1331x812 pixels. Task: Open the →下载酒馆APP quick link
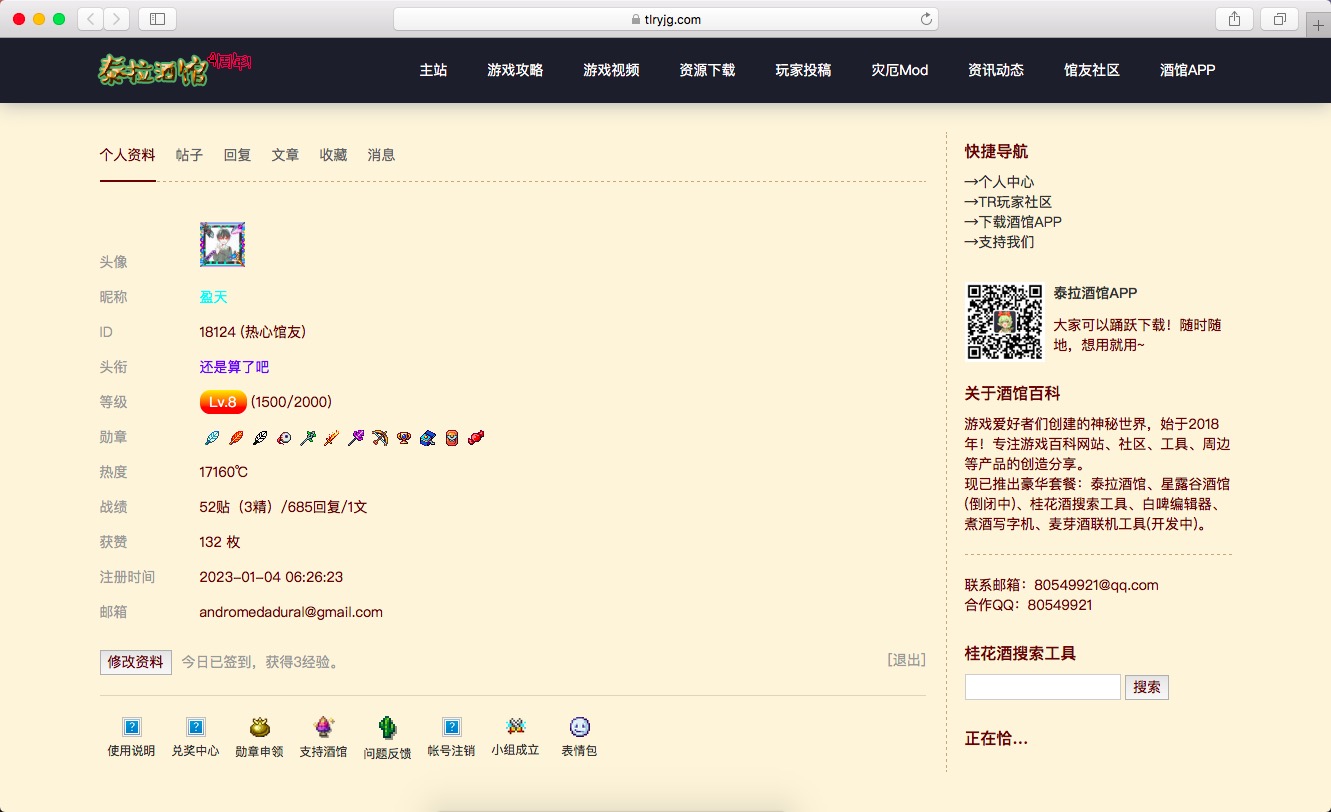[x=1013, y=222]
